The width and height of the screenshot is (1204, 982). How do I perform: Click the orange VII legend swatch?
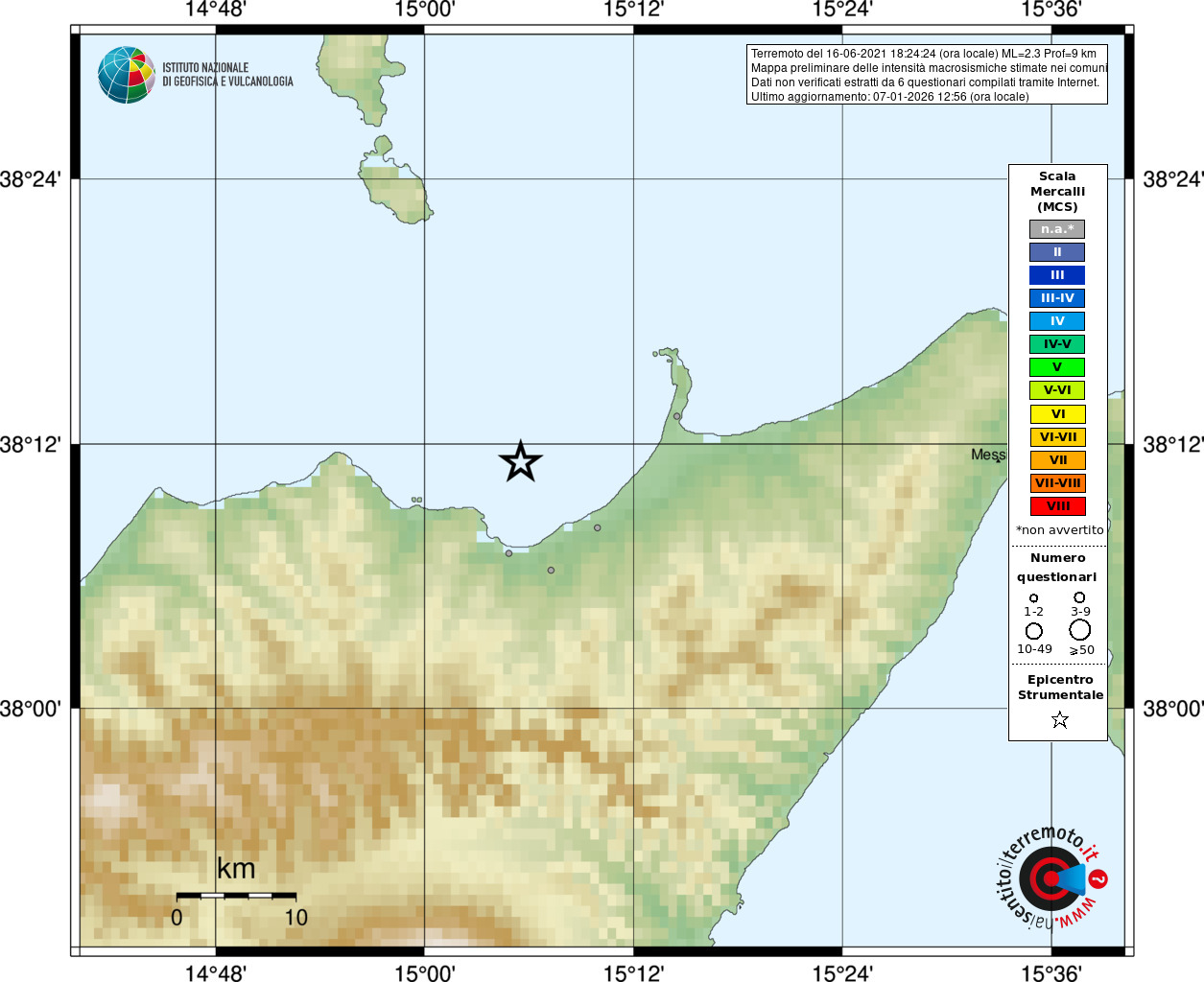tap(1057, 460)
